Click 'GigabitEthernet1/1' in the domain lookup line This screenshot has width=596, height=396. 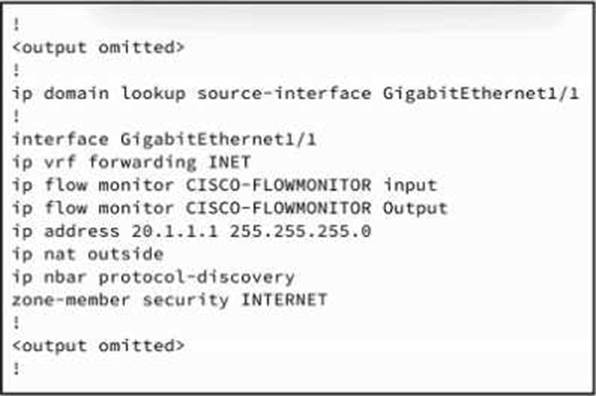(481, 93)
